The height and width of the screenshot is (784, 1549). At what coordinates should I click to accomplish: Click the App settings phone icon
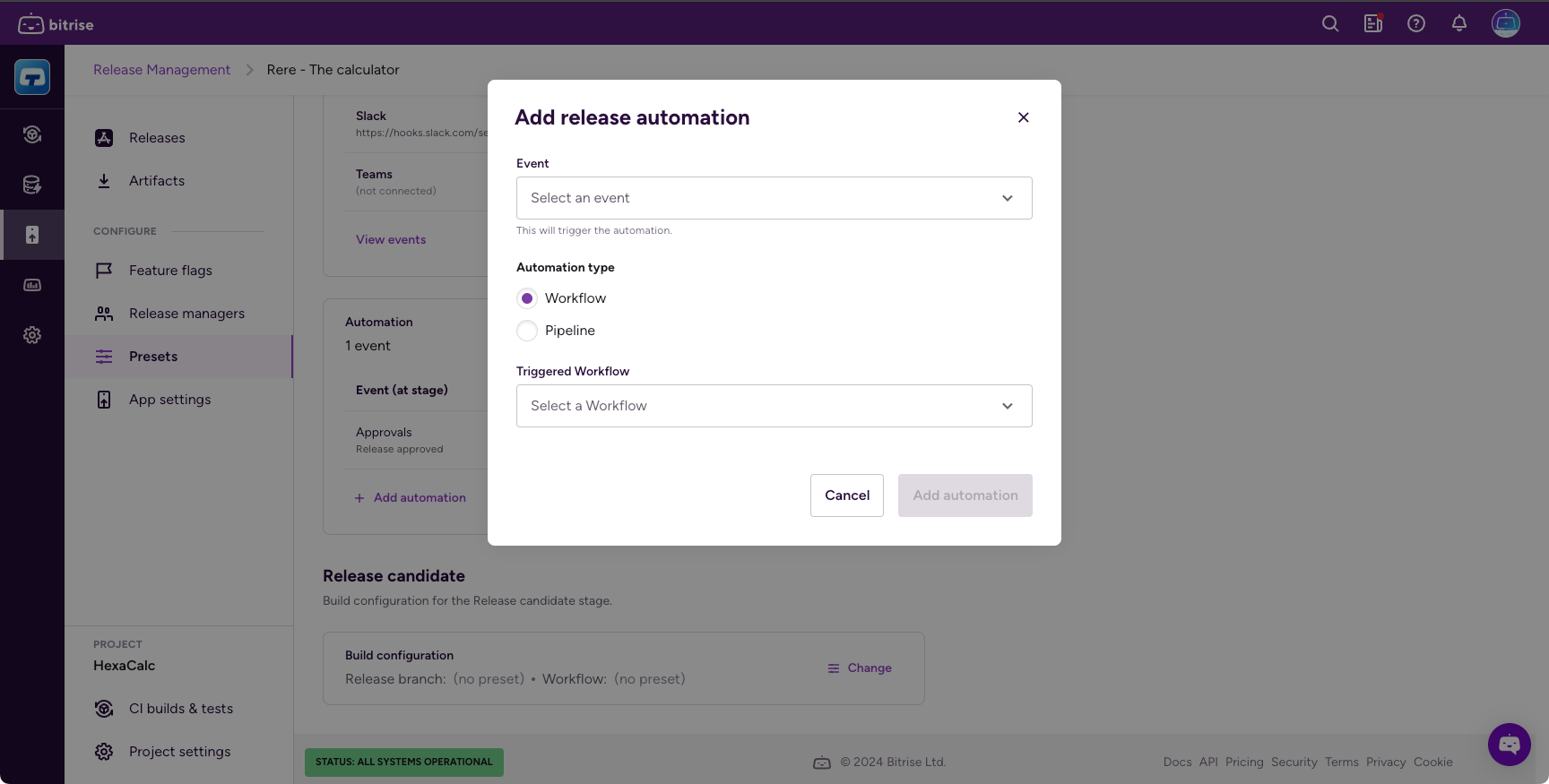(x=104, y=400)
